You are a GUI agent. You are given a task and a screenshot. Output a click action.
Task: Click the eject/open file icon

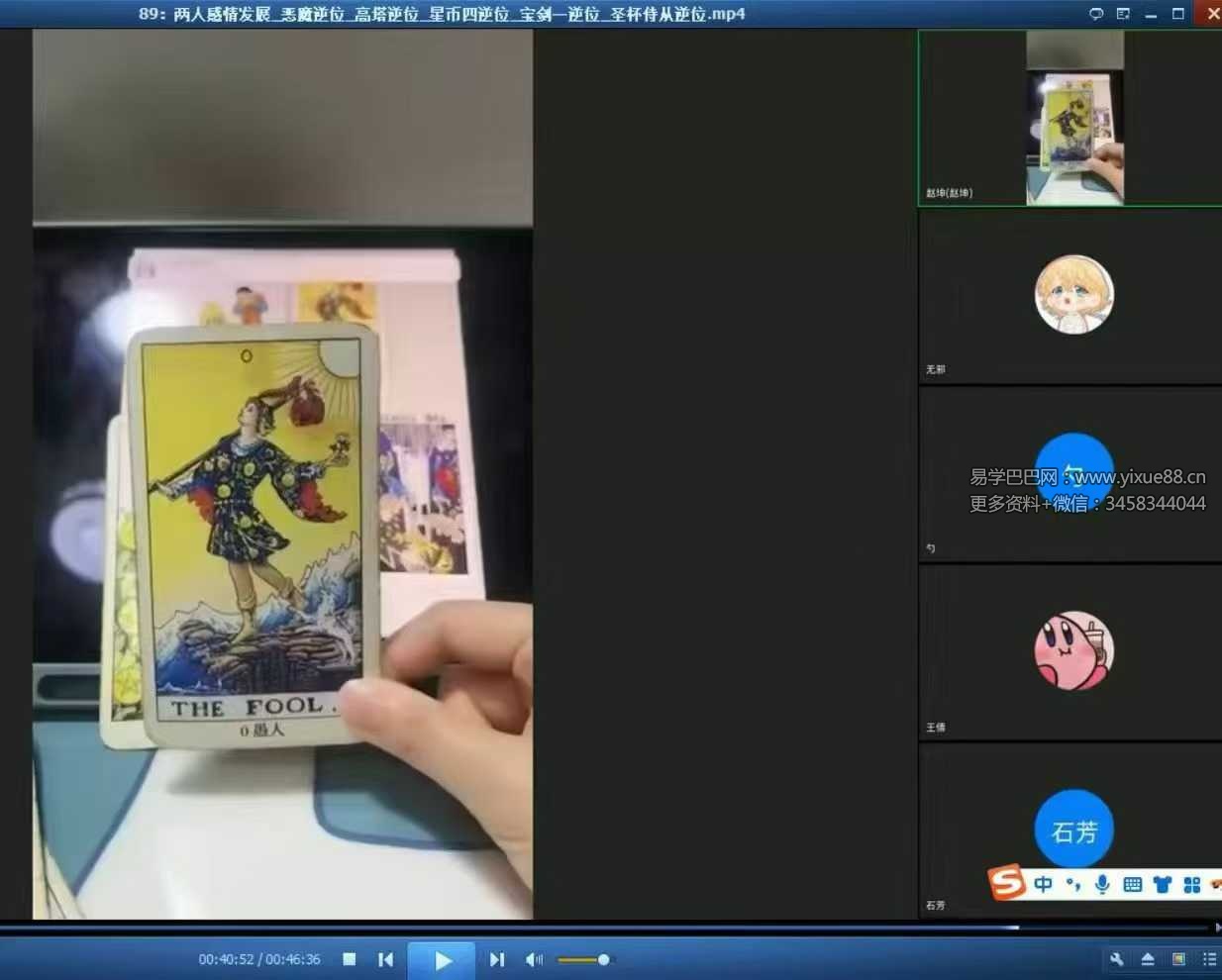point(1148,959)
